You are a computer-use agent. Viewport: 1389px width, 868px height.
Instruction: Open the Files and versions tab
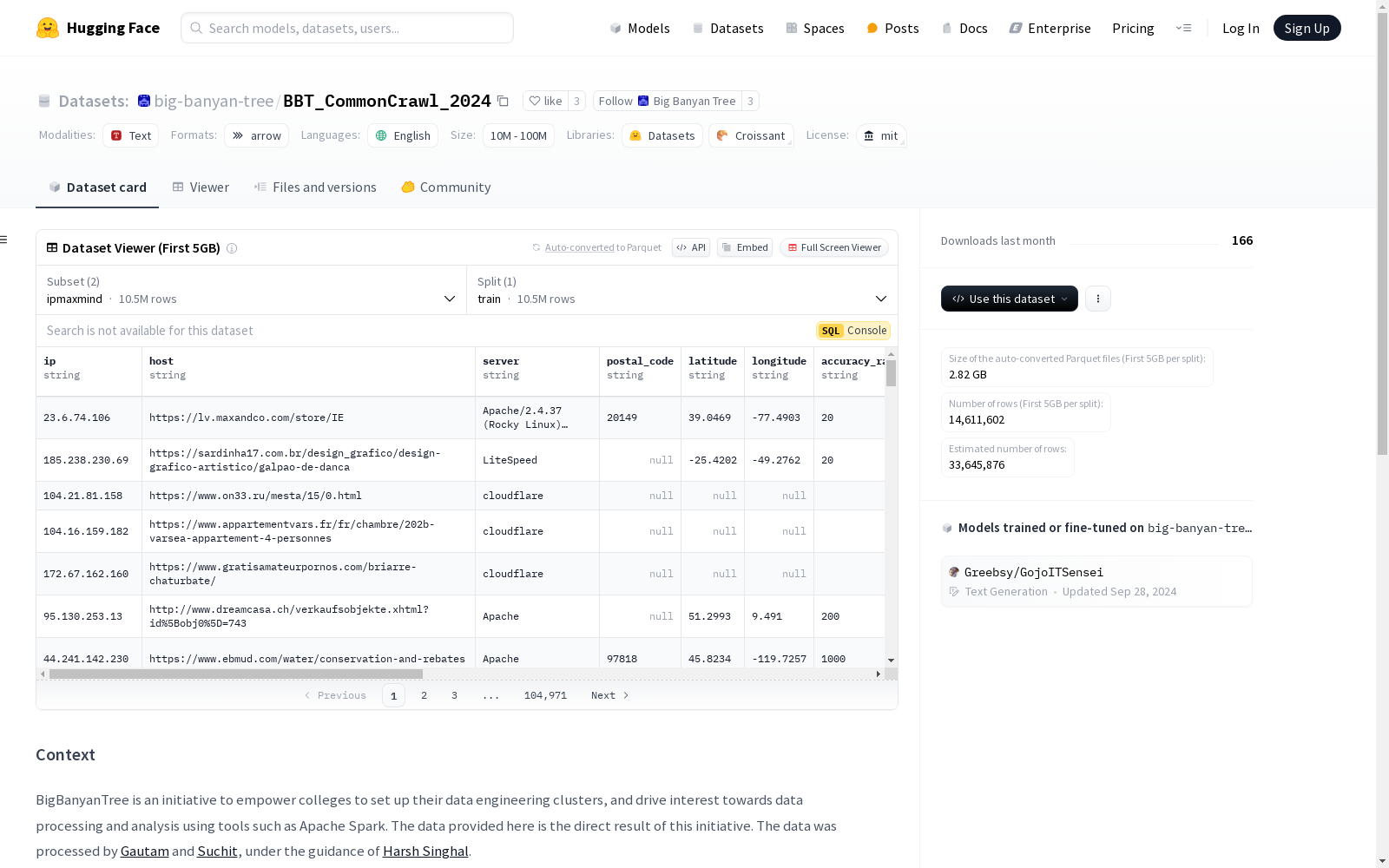315,187
